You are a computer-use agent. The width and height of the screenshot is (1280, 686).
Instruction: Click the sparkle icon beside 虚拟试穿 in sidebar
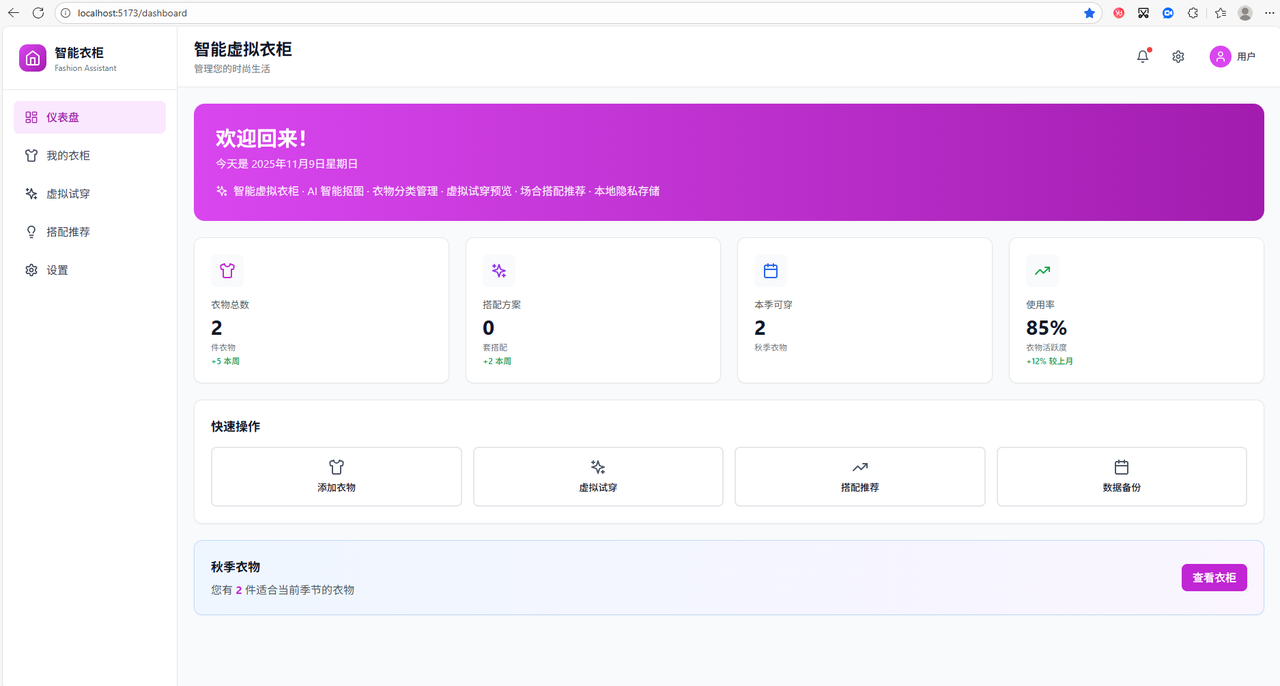tap(32, 193)
